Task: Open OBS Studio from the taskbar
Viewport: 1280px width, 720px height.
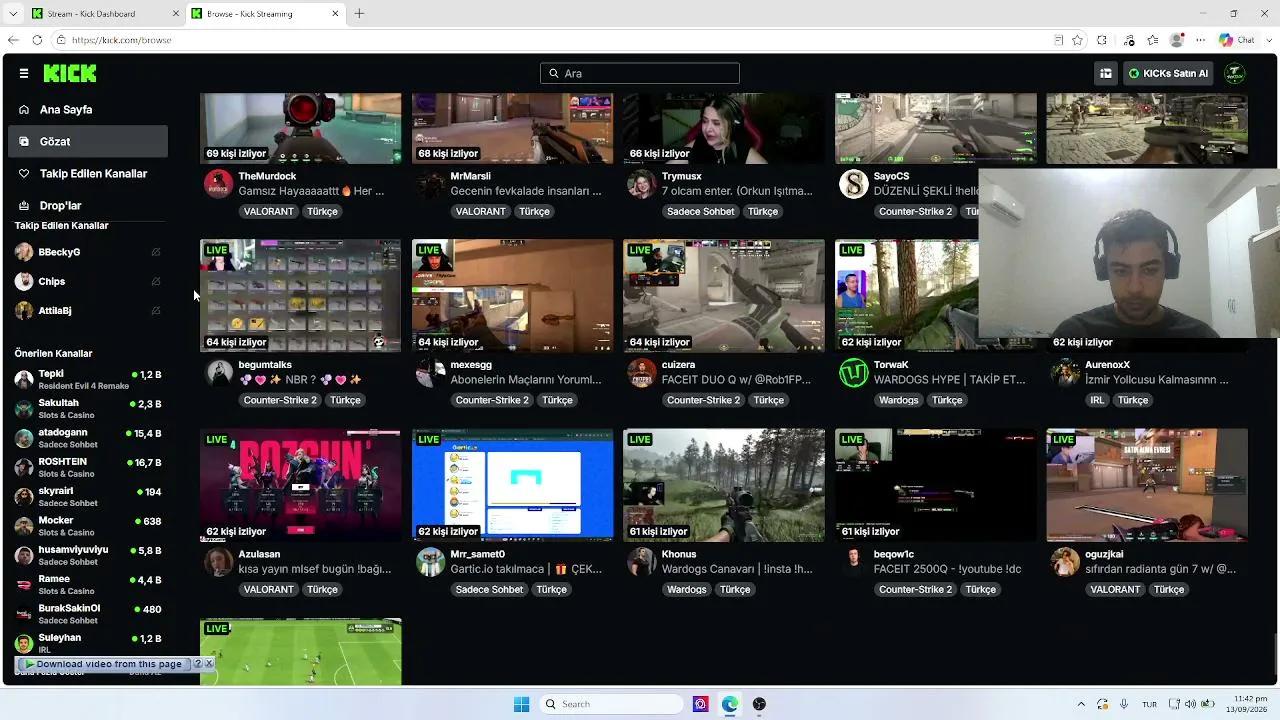Action: [759, 704]
